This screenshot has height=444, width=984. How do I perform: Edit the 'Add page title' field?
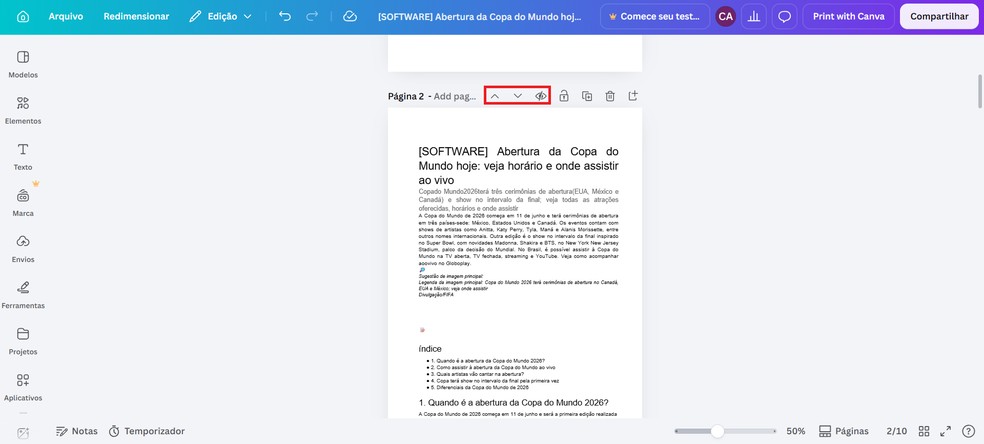[455, 97]
